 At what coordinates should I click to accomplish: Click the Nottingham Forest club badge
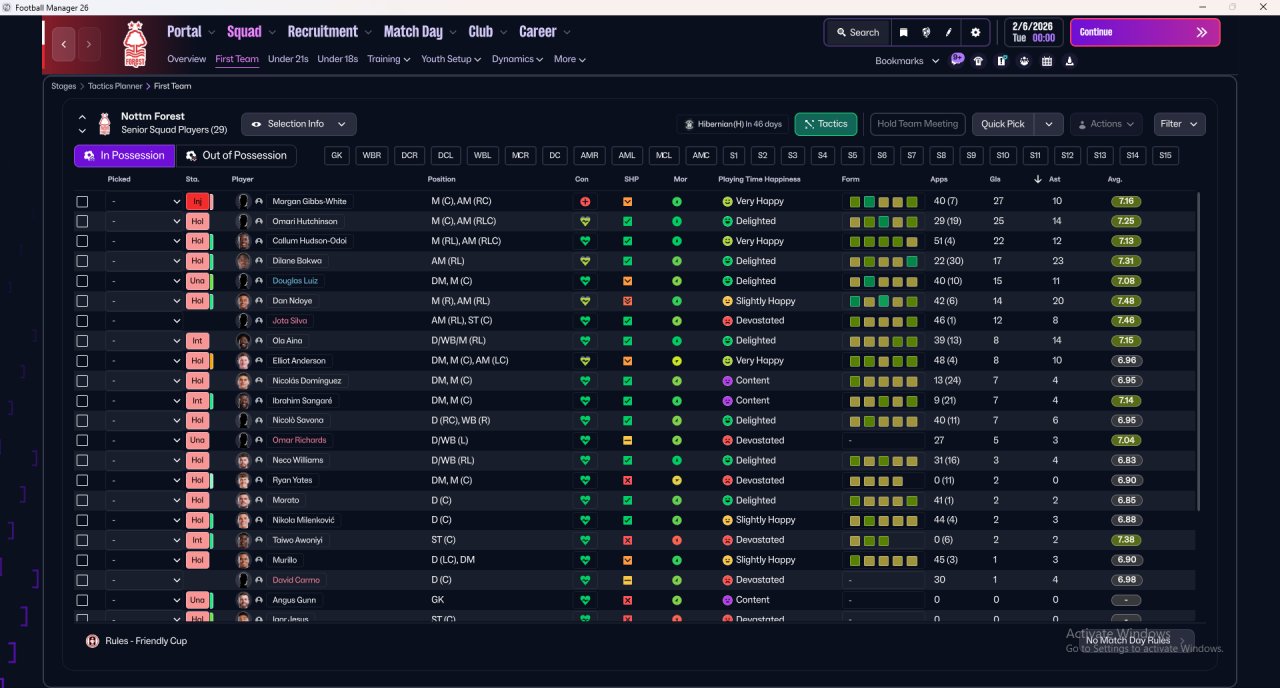click(134, 44)
